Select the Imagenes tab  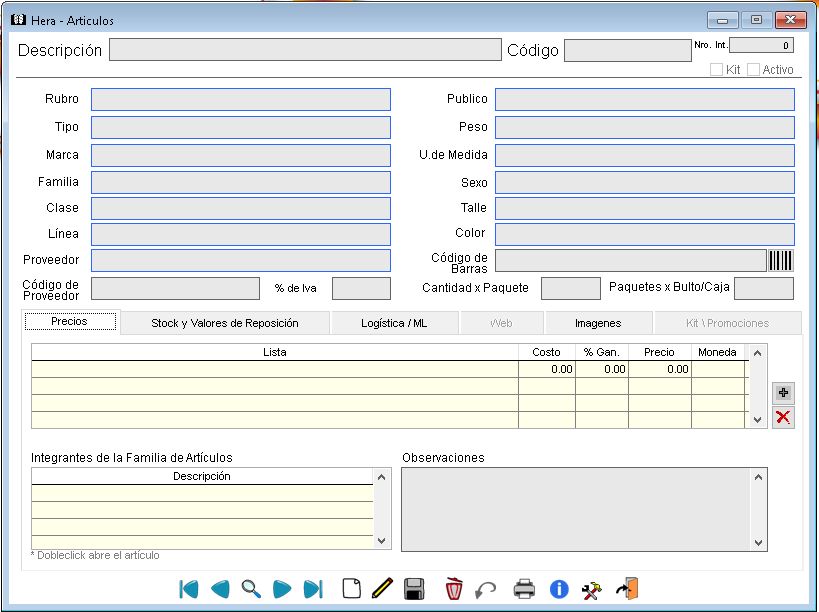[598, 323]
